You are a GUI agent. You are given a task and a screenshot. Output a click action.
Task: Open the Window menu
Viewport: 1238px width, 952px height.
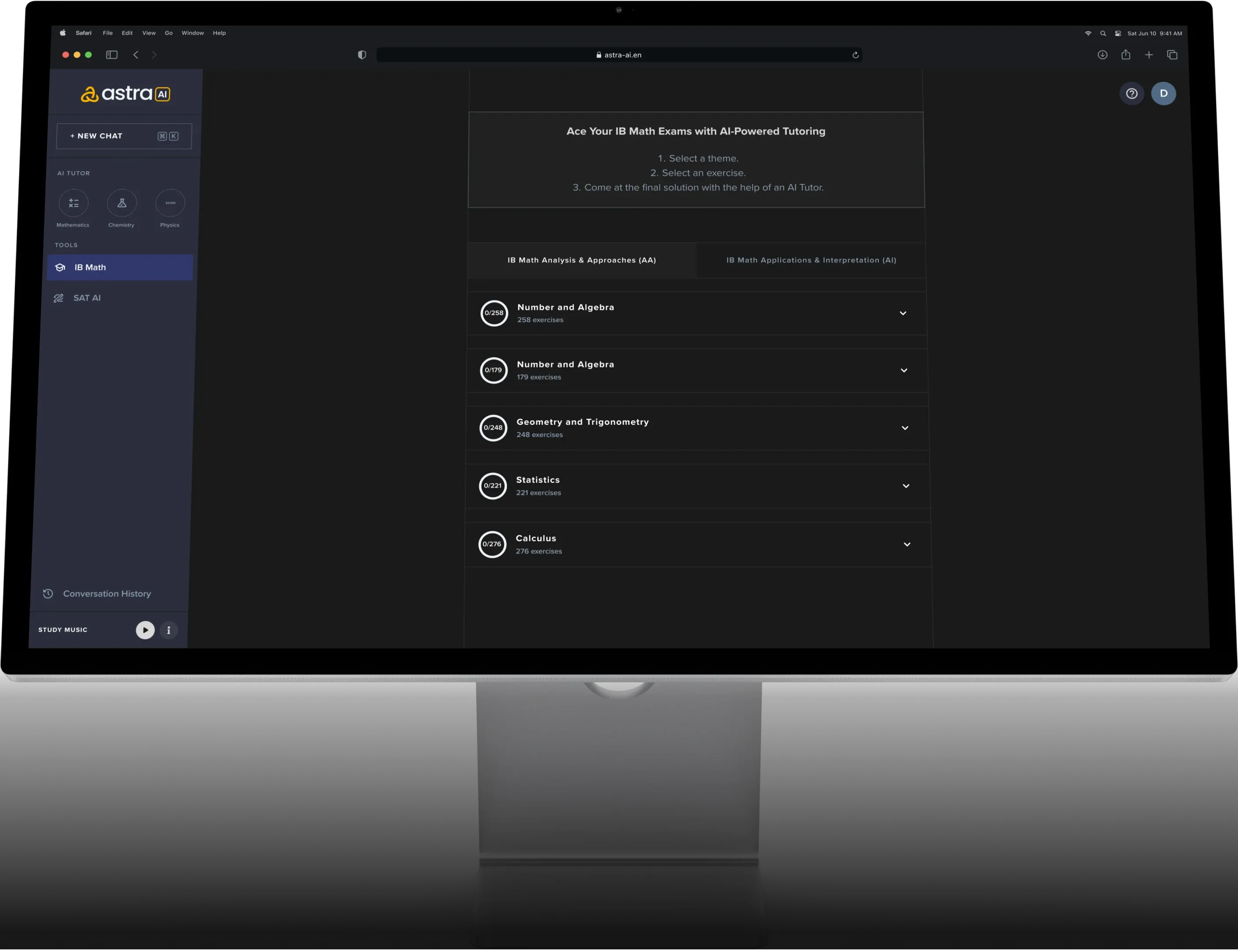click(193, 33)
